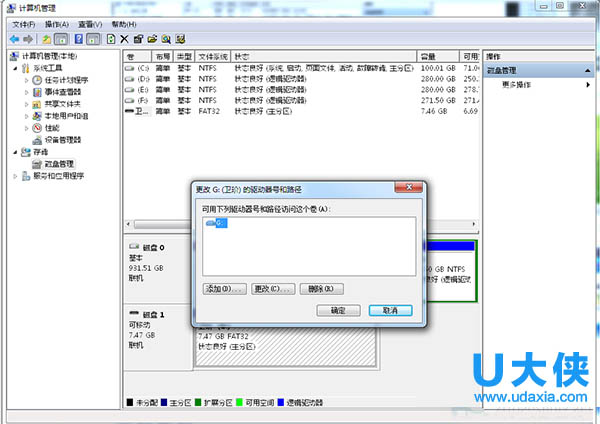Select 服务和应用程序 tree node
The height and width of the screenshot is (424, 600).
tap(59, 176)
